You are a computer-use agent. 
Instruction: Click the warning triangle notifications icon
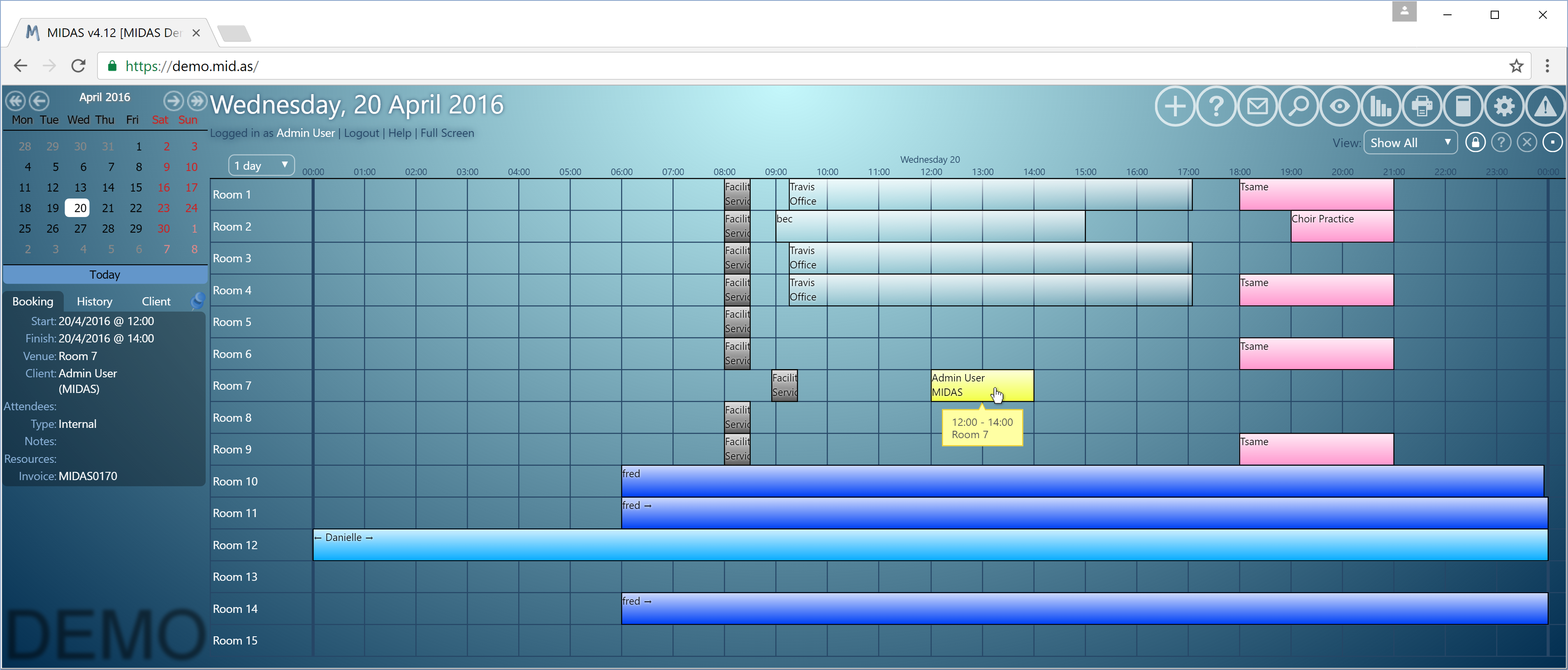coord(1545,106)
